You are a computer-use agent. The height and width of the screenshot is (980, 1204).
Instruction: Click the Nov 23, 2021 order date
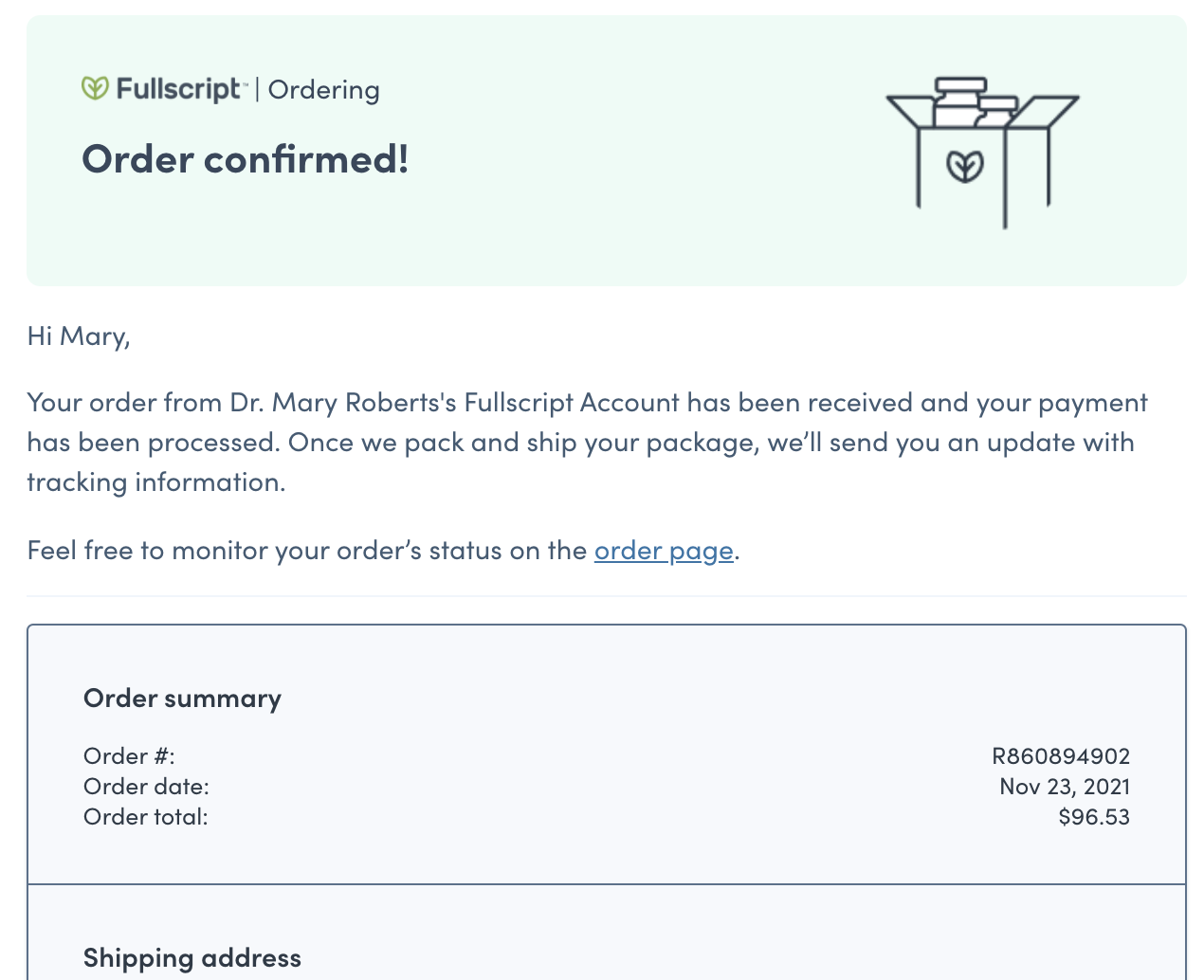[1065, 786]
